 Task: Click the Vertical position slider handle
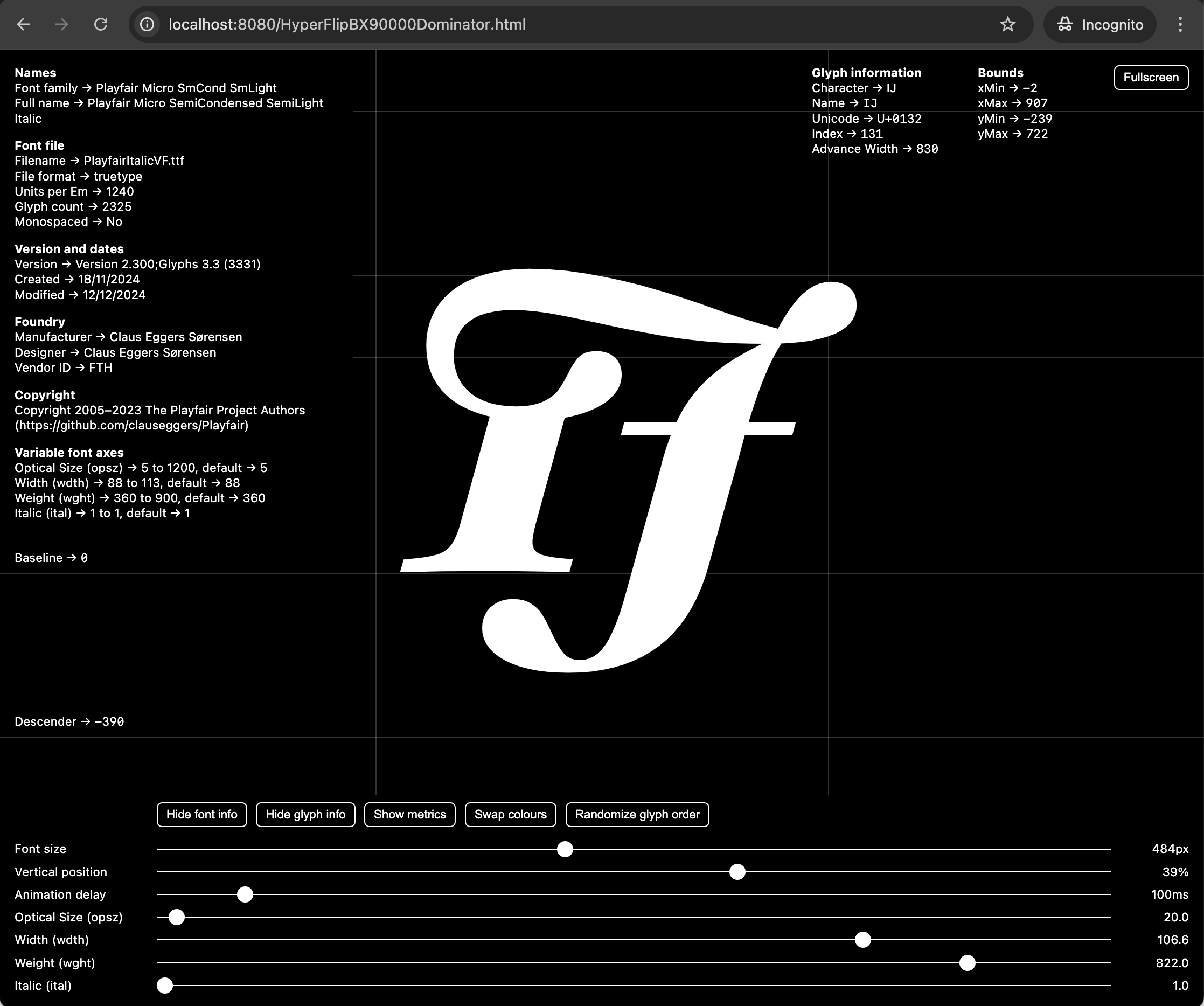(x=737, y=872)
